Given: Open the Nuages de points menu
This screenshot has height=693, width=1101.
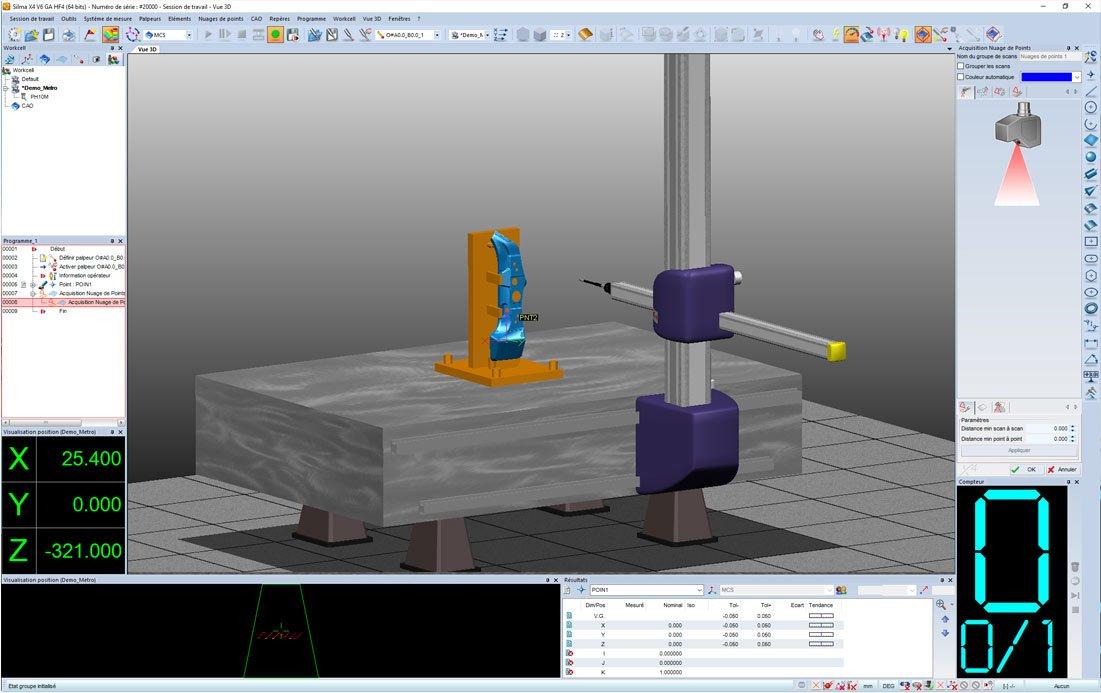Looking at the screenshot, I should pyautogui.click(x=220, y=19).
